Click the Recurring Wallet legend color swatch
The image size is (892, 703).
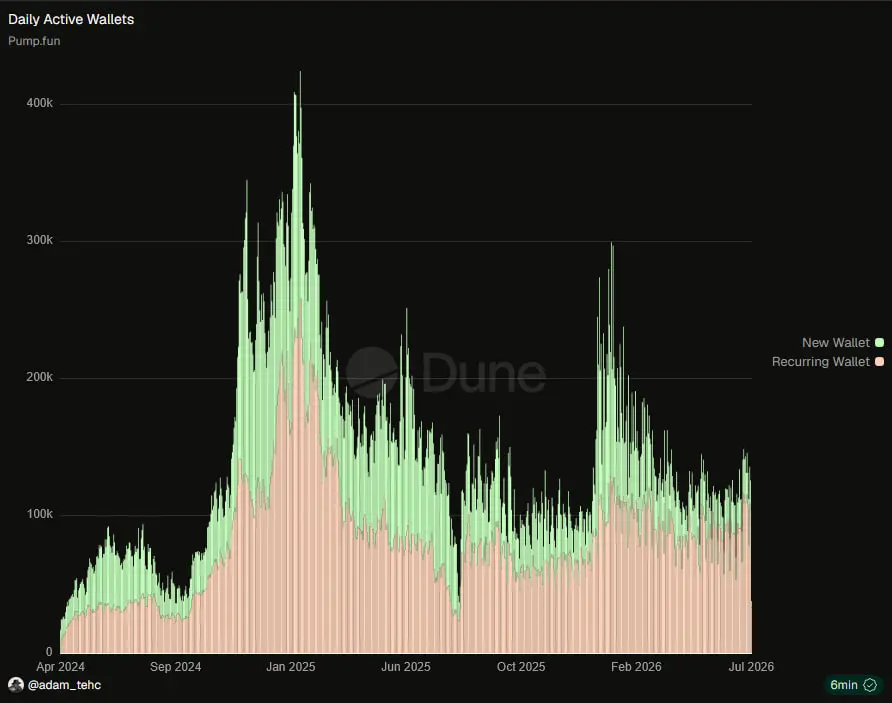pos(879,362)
